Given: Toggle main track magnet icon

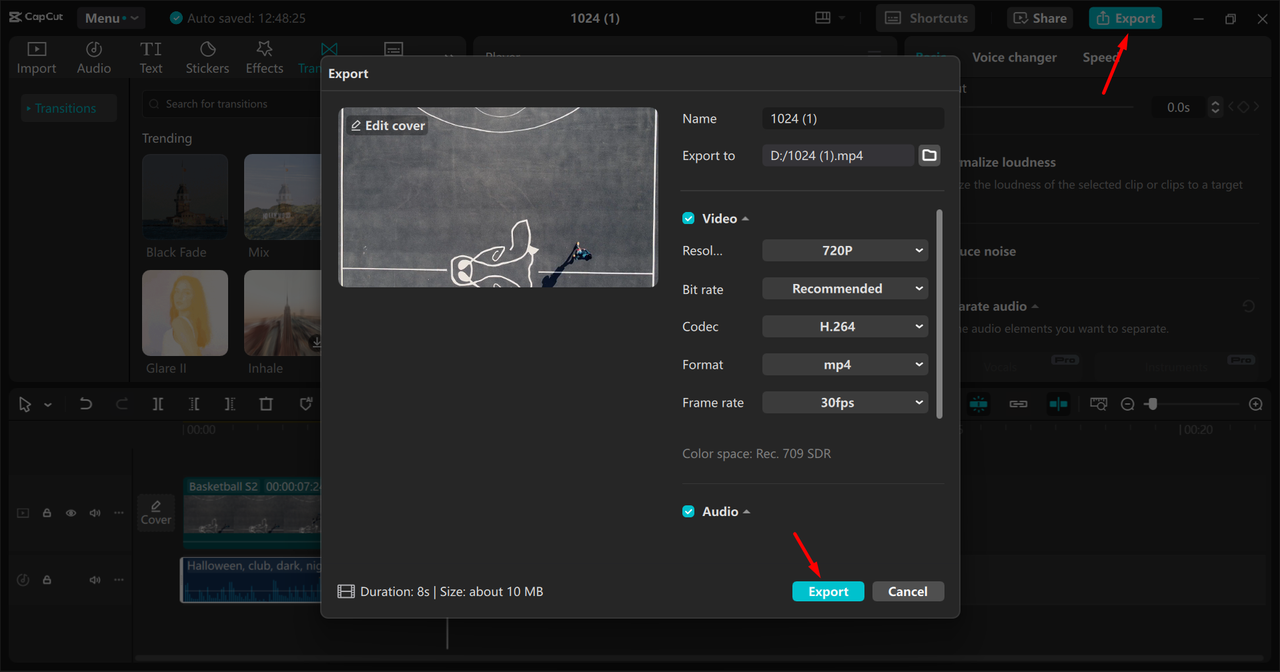Looking at the screenshot, I should pyautogui.click(x=979, y=404).
